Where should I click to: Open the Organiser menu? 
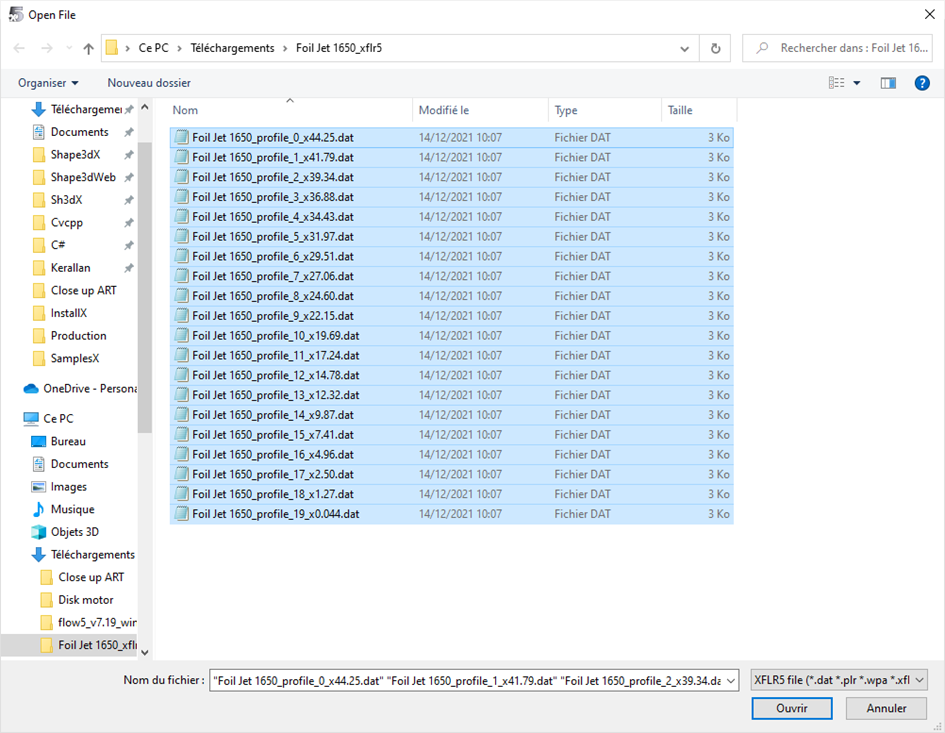[x=48, y=83]
